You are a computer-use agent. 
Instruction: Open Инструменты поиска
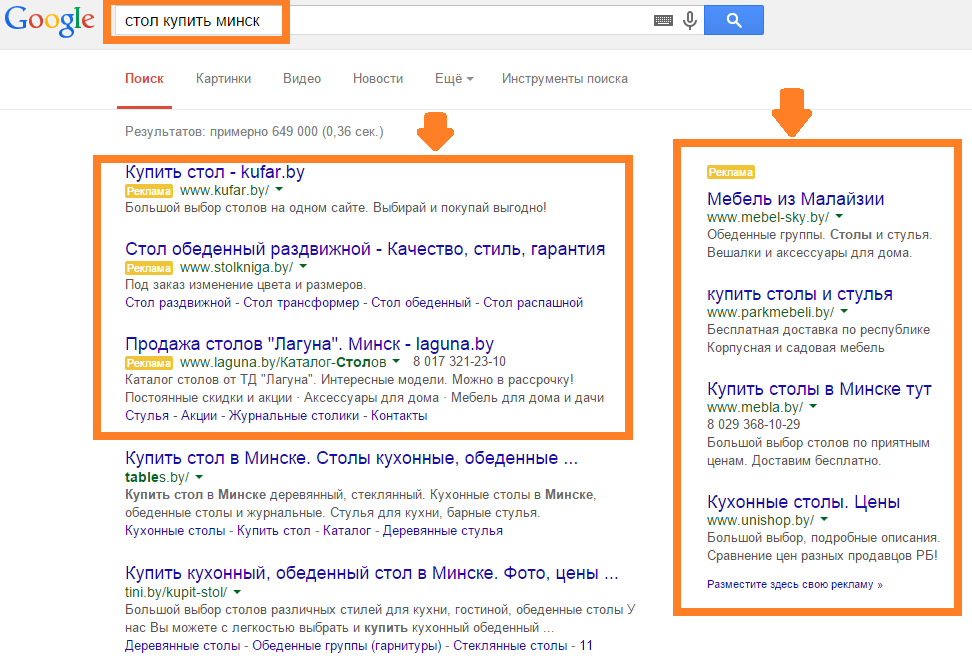click(x=565, y=79)
